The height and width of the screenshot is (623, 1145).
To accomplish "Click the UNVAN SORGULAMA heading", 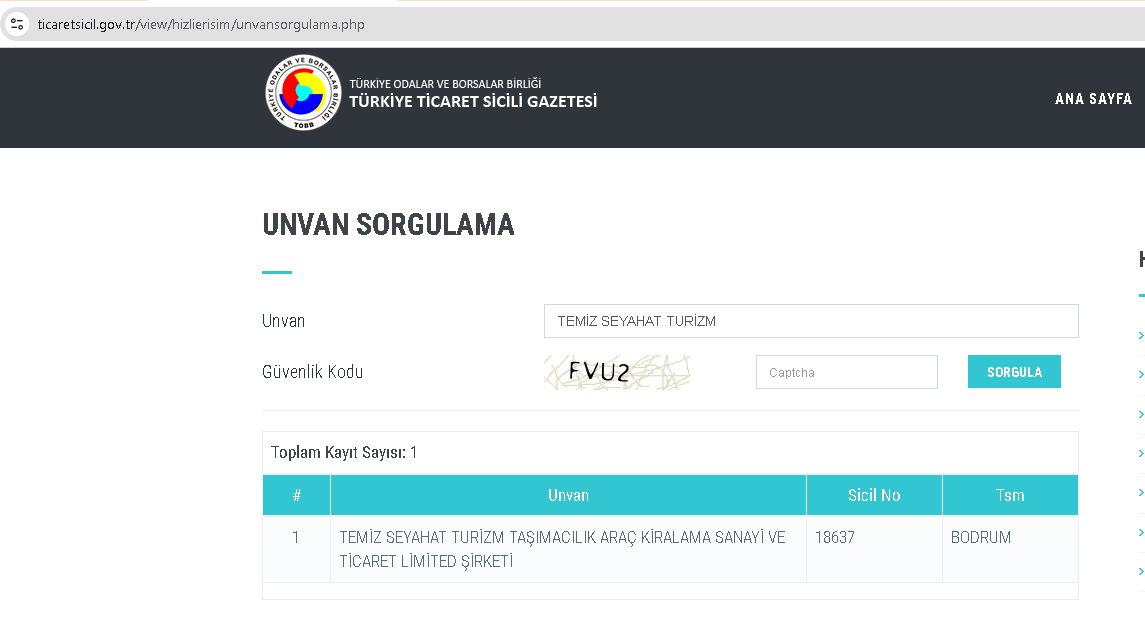I will click(x=388, y=225).
